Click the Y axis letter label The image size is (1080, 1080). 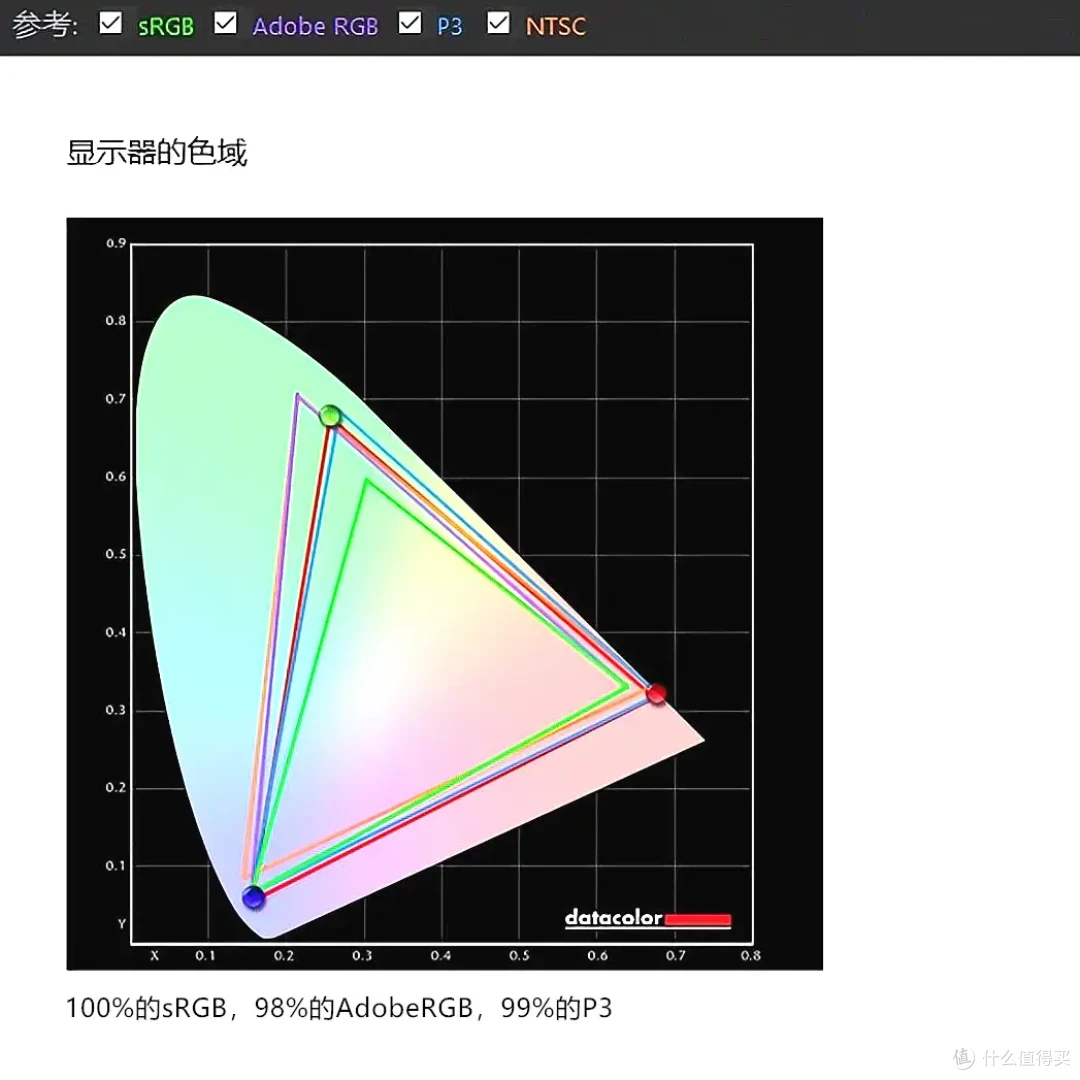(121, 924)
